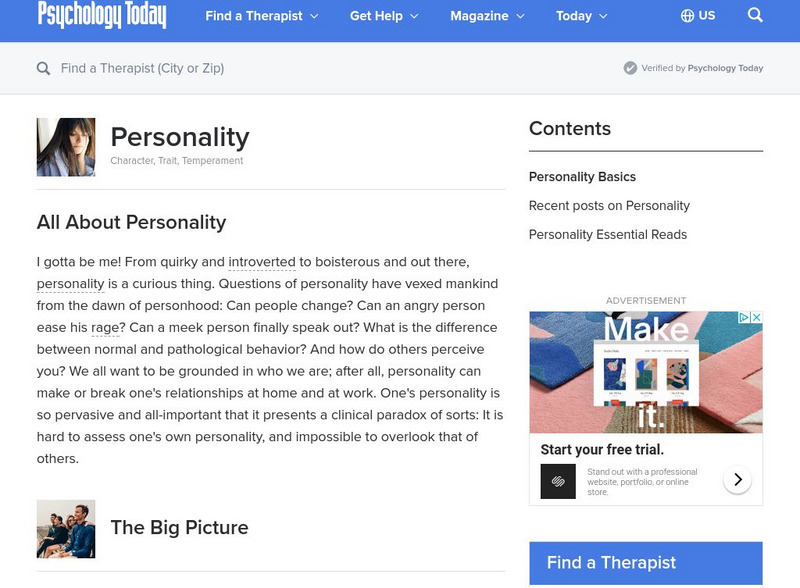Open the Today menu in the navbar
Viewport: 800px width, 588px height.
[581, 16]
